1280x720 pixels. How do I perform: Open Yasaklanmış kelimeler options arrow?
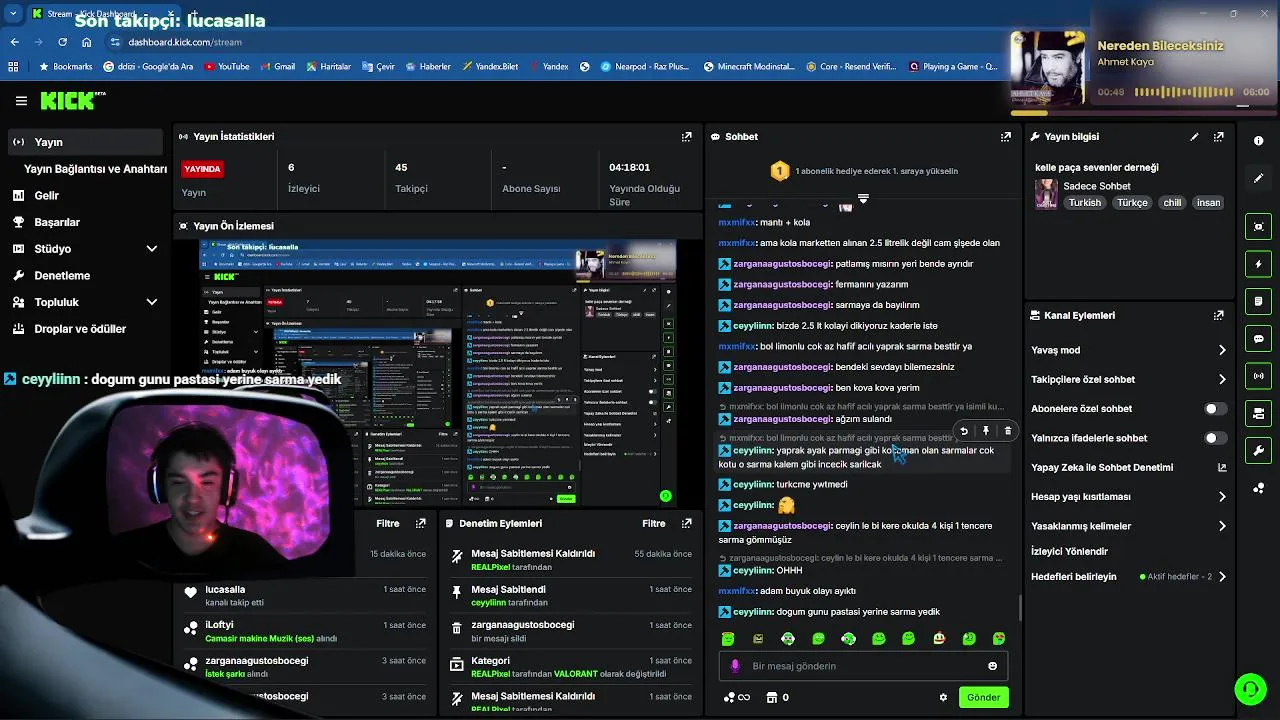click(1222, 526)
